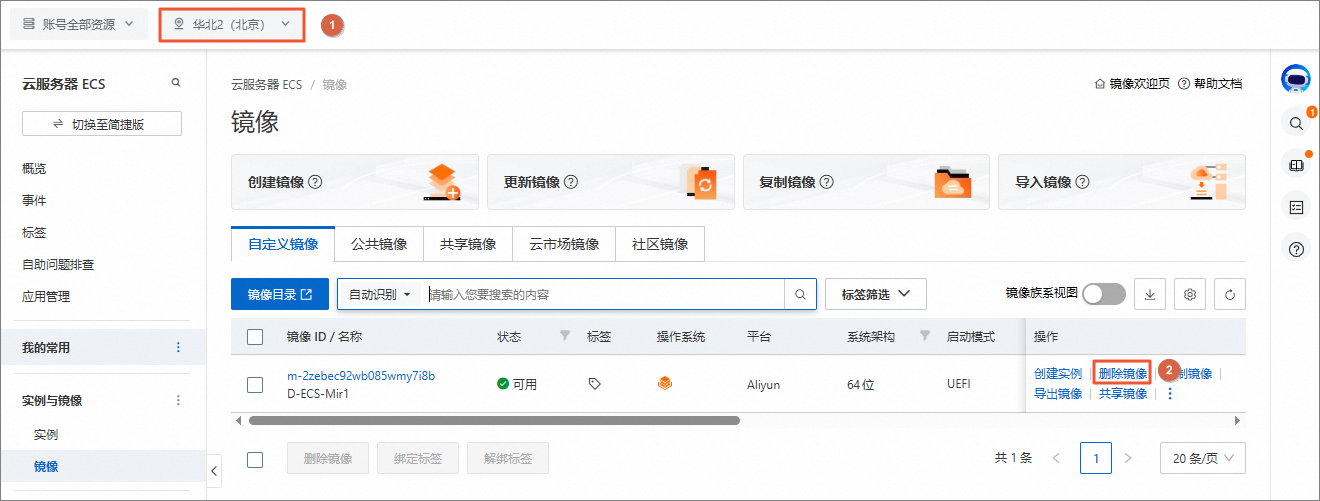Image resolution: width=1320 pixels, height=501 pixels.
Task: Open 概览 in sidebar
Action: click(x=34, y=168)
